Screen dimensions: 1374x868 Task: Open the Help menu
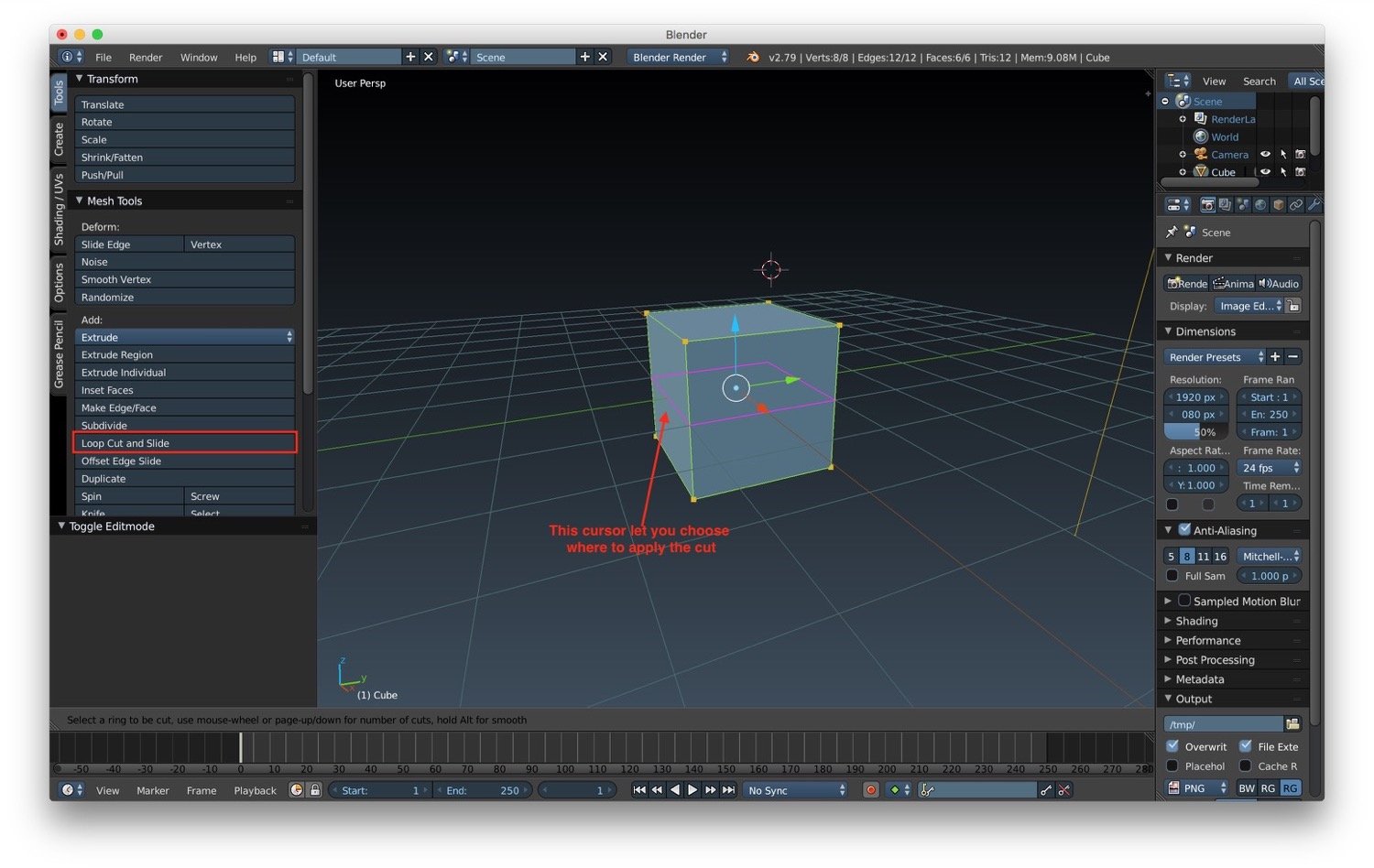[245, 57]
